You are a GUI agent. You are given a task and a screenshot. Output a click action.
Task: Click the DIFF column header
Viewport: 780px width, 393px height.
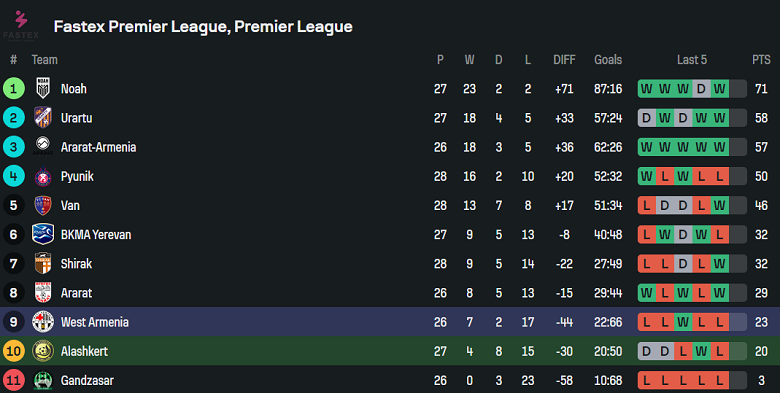(x=564, y=60)
